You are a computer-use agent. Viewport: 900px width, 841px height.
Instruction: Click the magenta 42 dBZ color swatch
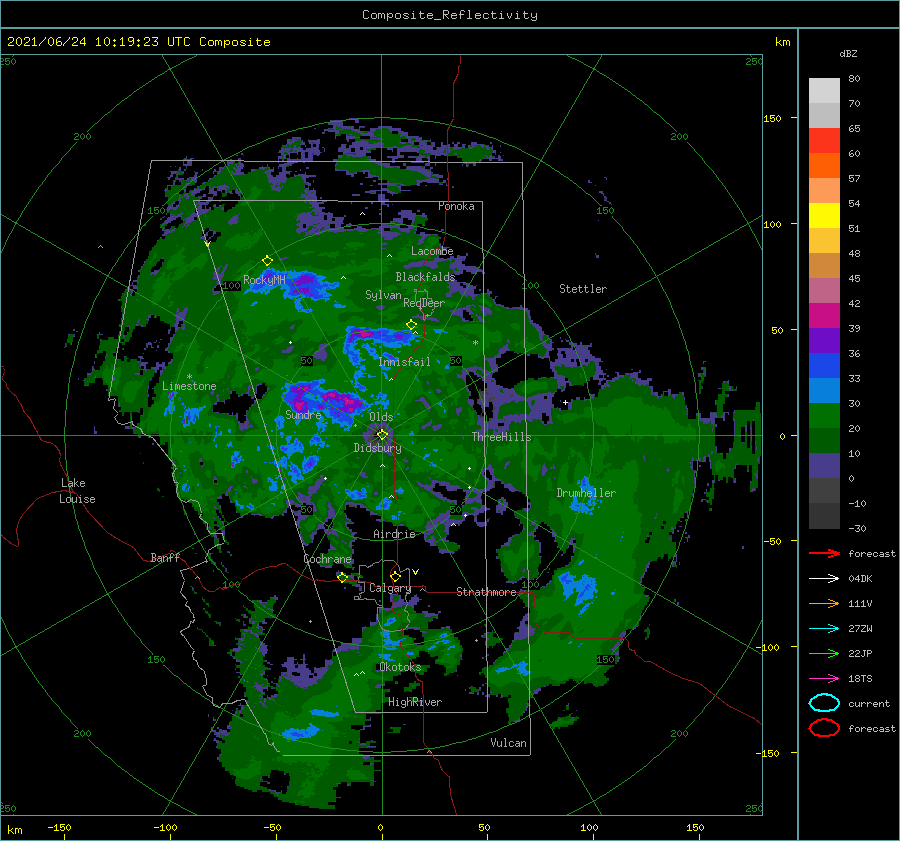pyautogui.click(x=824, y=316)
